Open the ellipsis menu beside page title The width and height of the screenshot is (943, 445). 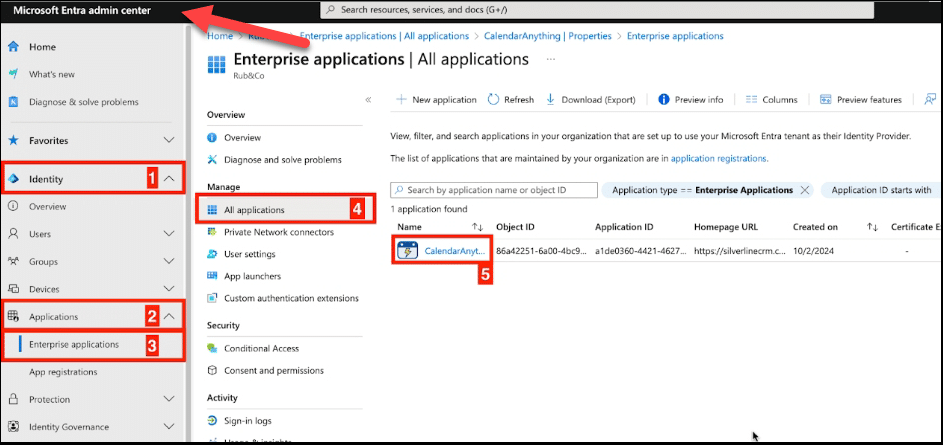pos(551,60)
